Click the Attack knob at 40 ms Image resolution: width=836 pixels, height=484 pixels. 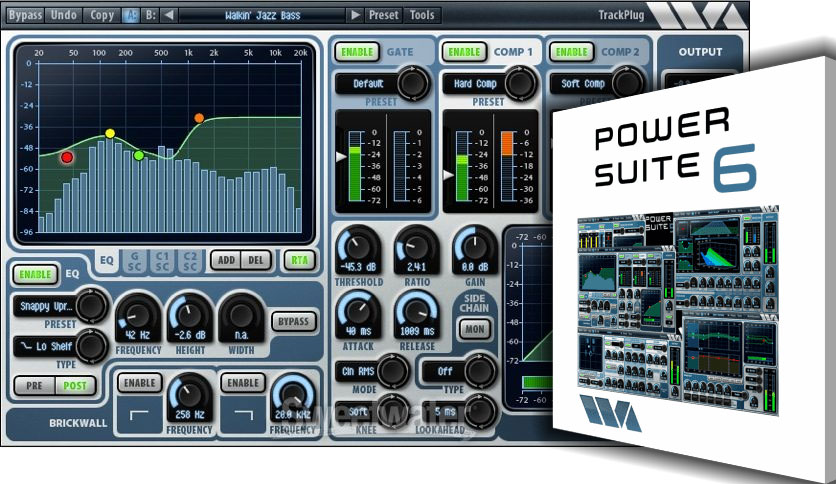[x=358, y=313]
